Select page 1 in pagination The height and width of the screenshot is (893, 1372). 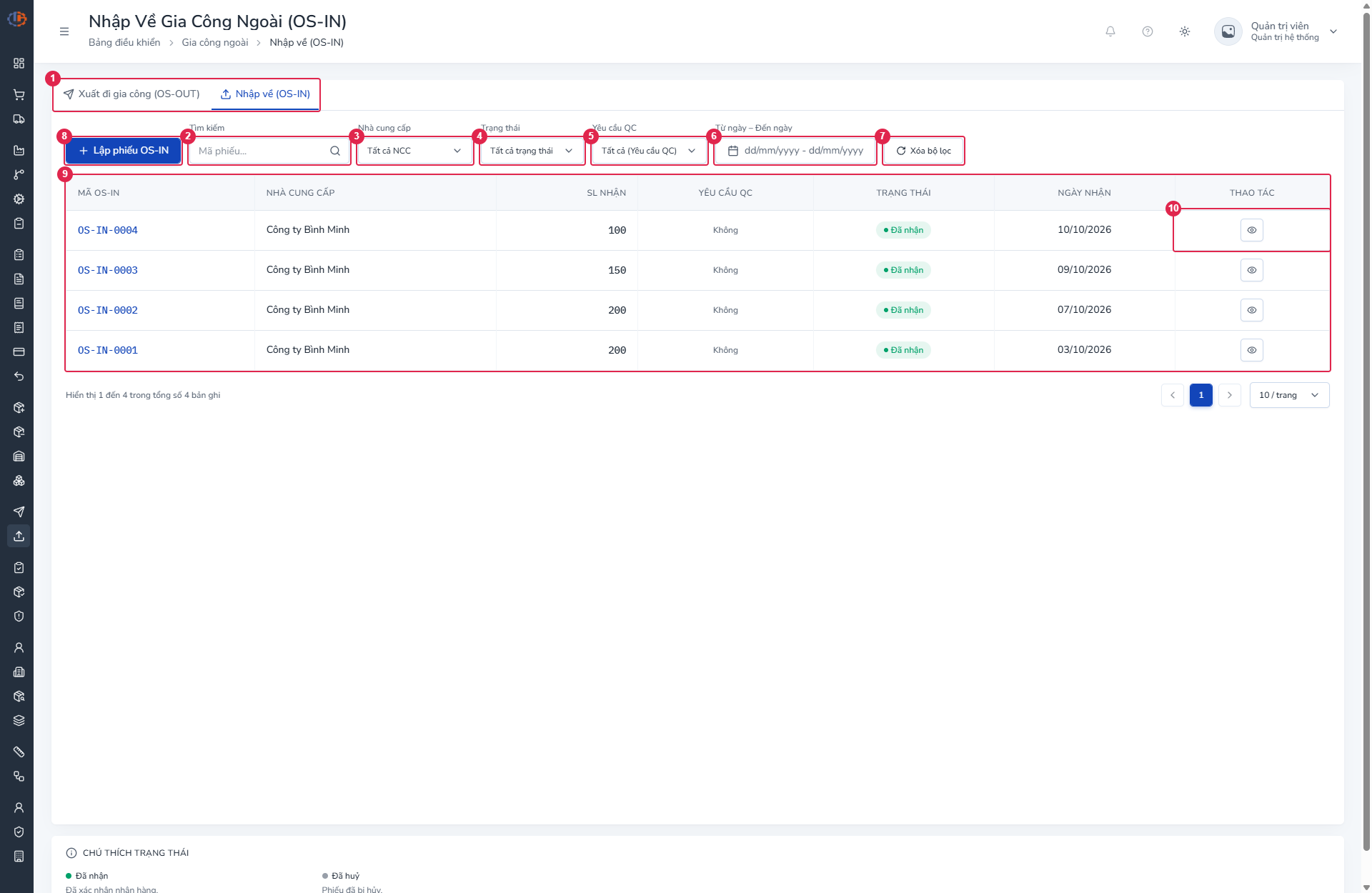pos(1201,395)
